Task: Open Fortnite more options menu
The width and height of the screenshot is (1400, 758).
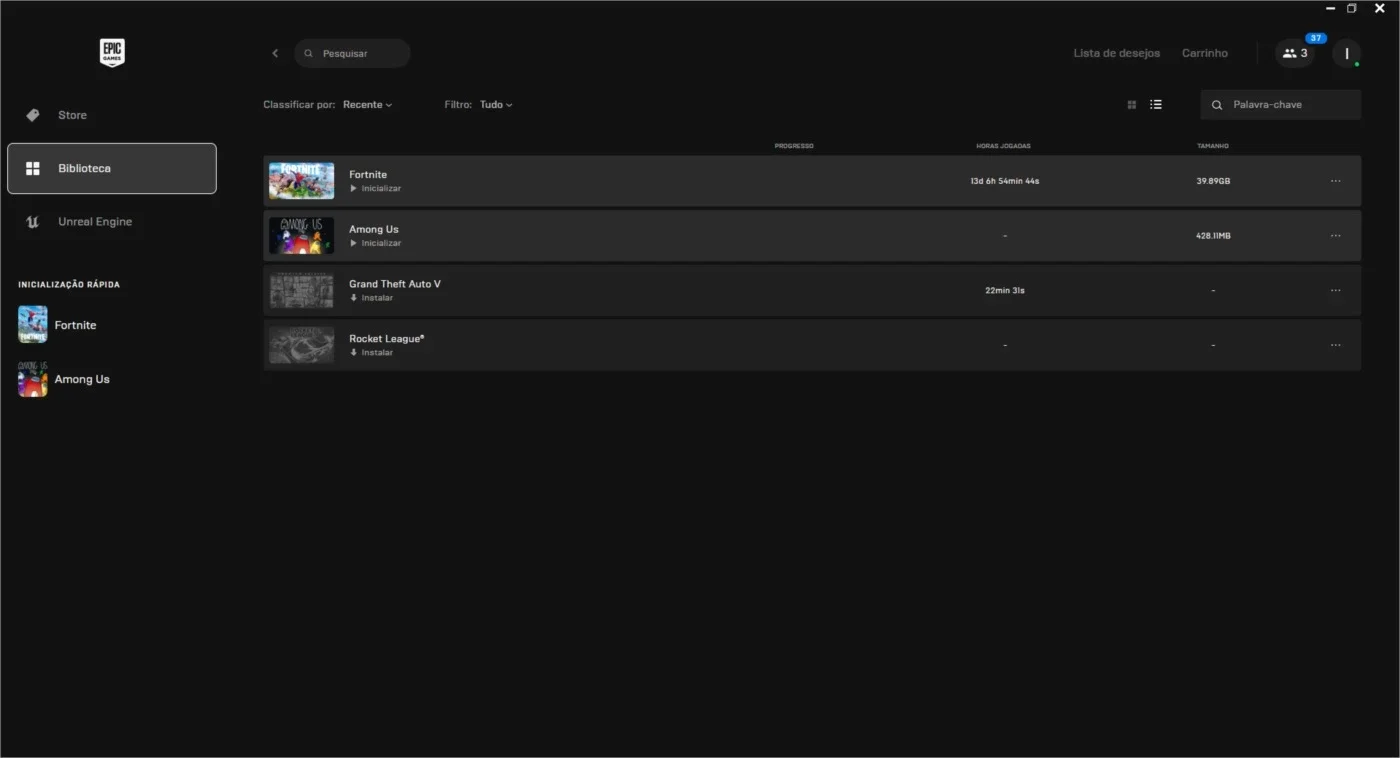Action: [1336, 181]
